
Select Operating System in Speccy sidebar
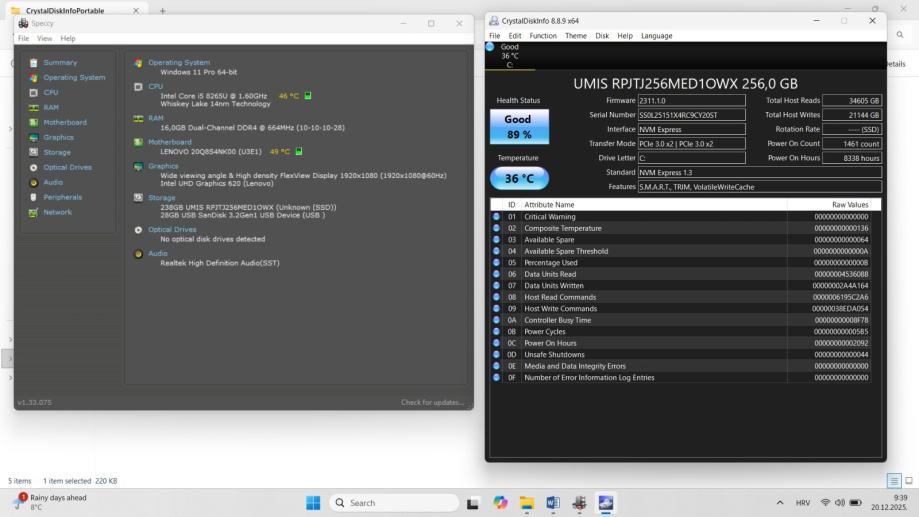tap(74, 77)
